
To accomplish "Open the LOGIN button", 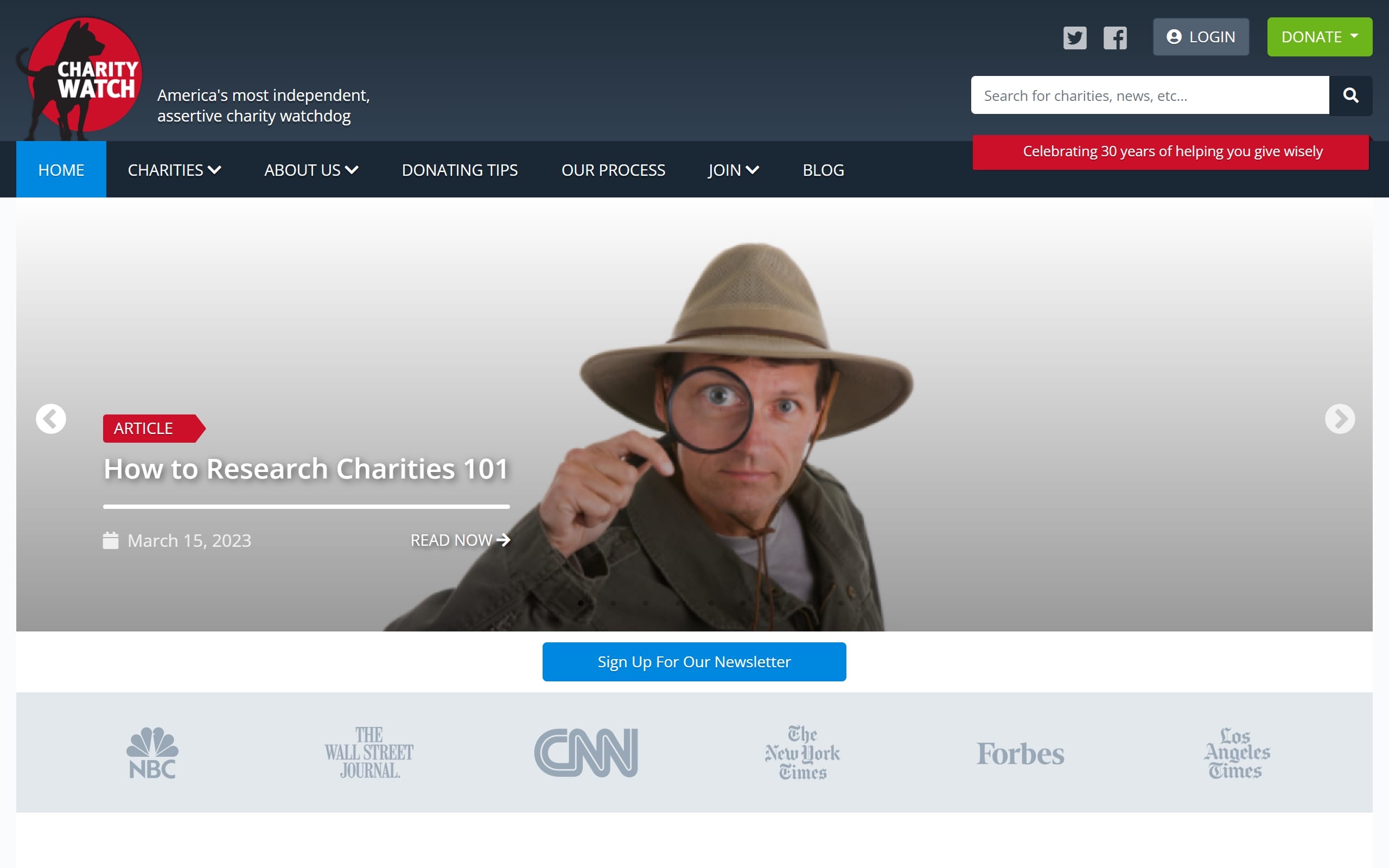I will click(x=1201, y=37).
